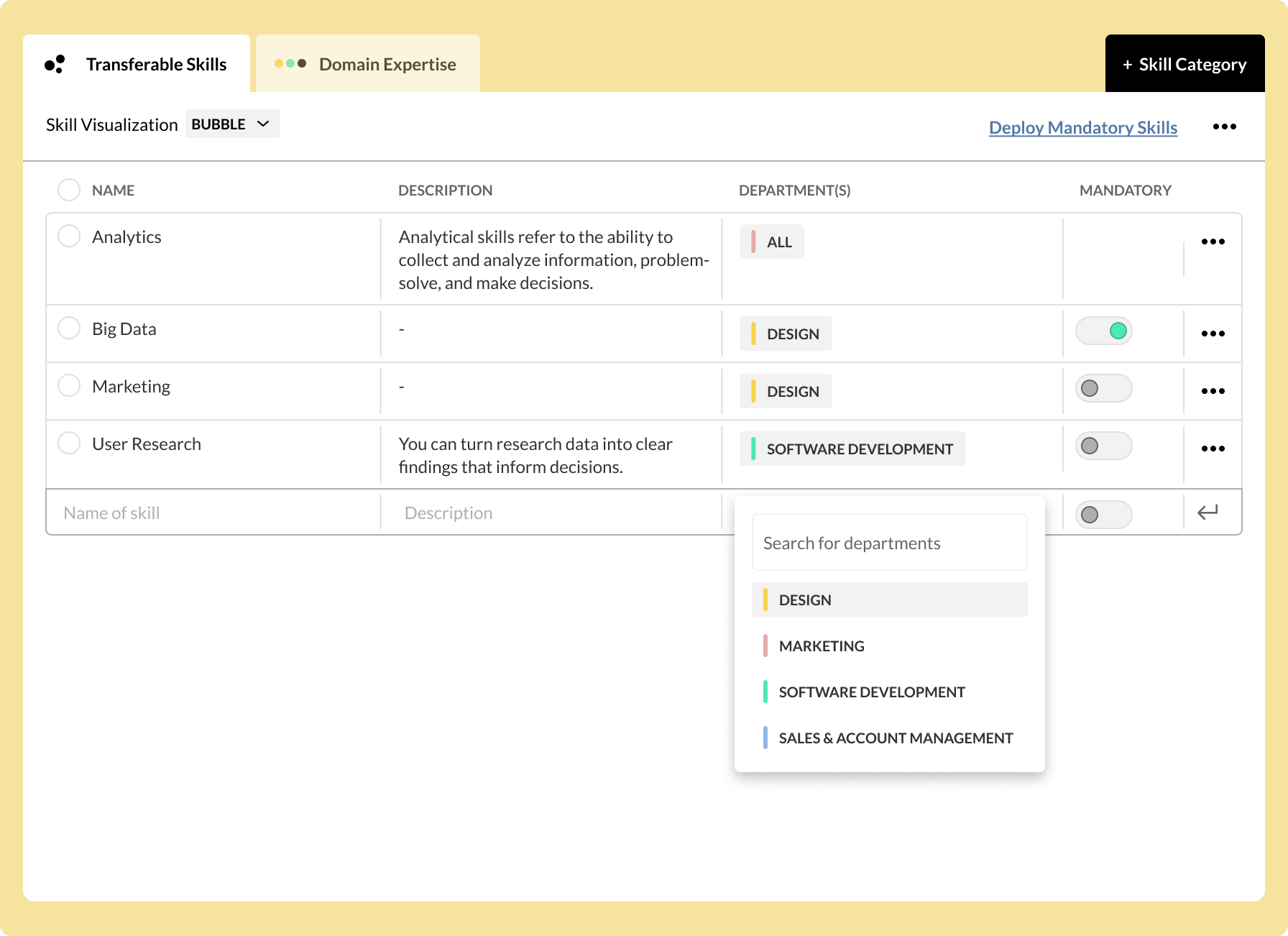Click the Search for departments field
Screen dimensions: 1288x936
point(889,542)
